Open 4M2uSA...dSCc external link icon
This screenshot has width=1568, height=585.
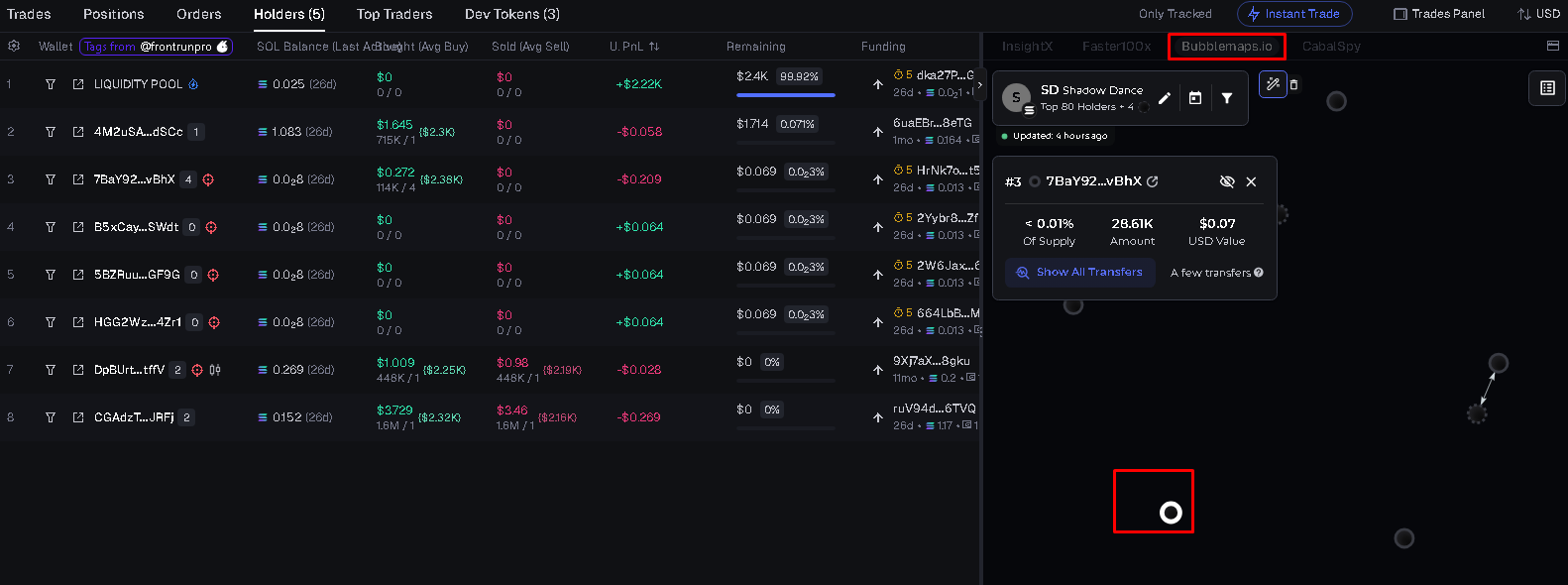[78, 132]
